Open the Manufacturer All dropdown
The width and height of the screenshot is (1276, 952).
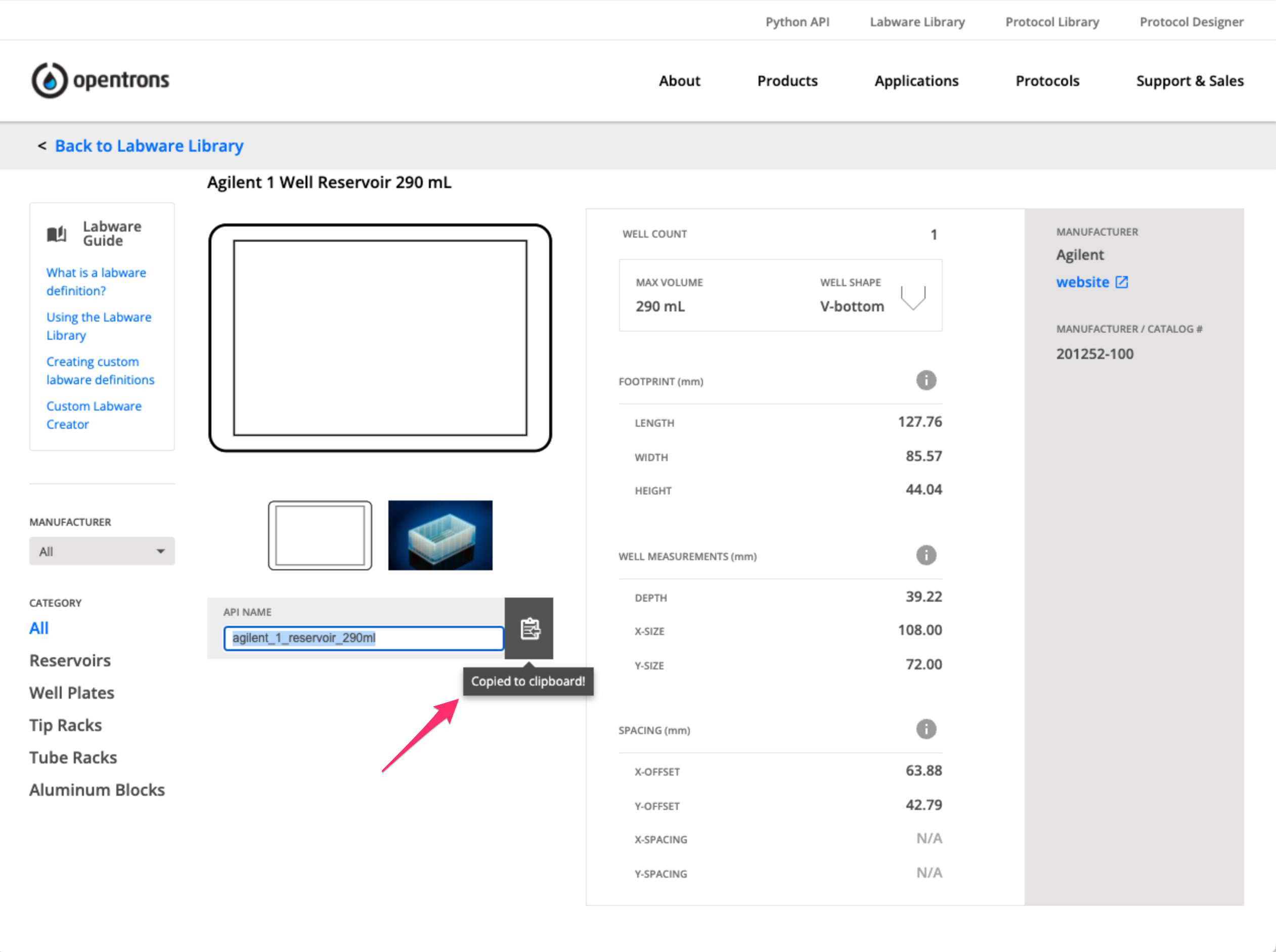[102, 552]
